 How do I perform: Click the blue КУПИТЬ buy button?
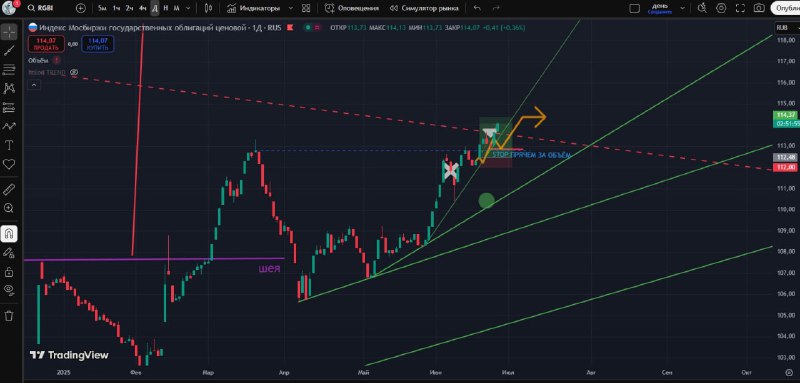pos(97,44)
